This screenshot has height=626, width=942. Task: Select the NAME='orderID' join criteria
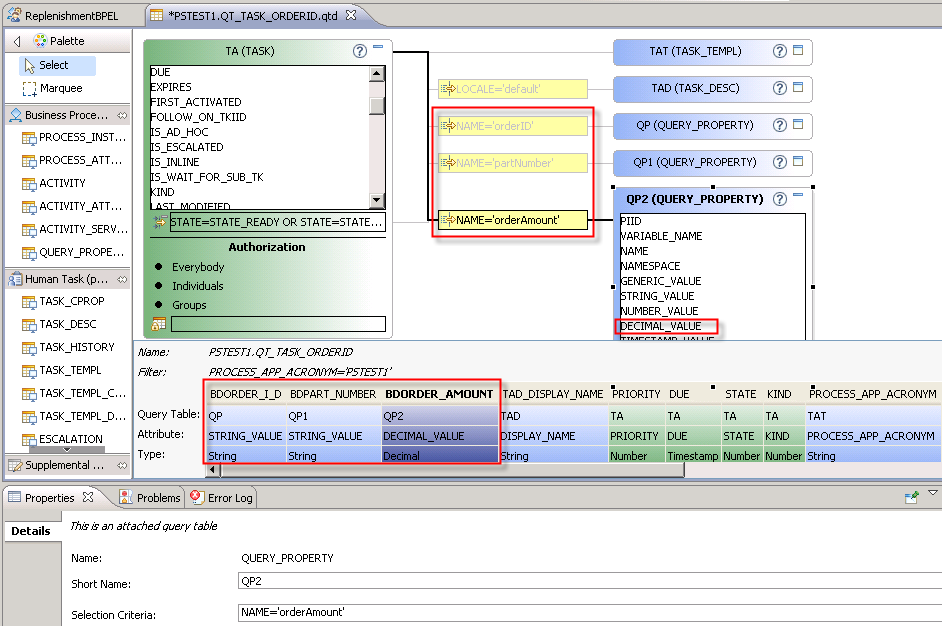pyautogui.click(x=512, y=126)
